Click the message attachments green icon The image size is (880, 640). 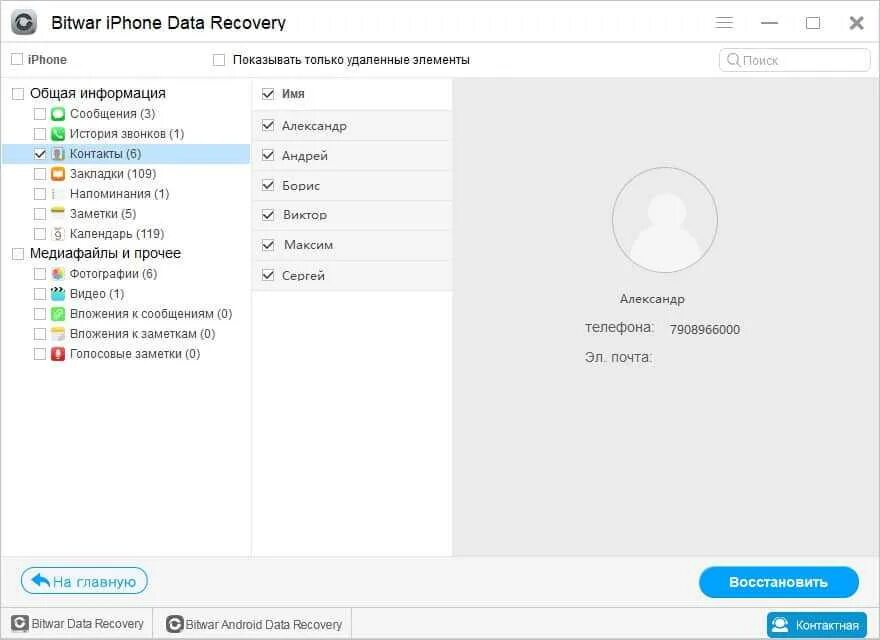click(58, 314)
